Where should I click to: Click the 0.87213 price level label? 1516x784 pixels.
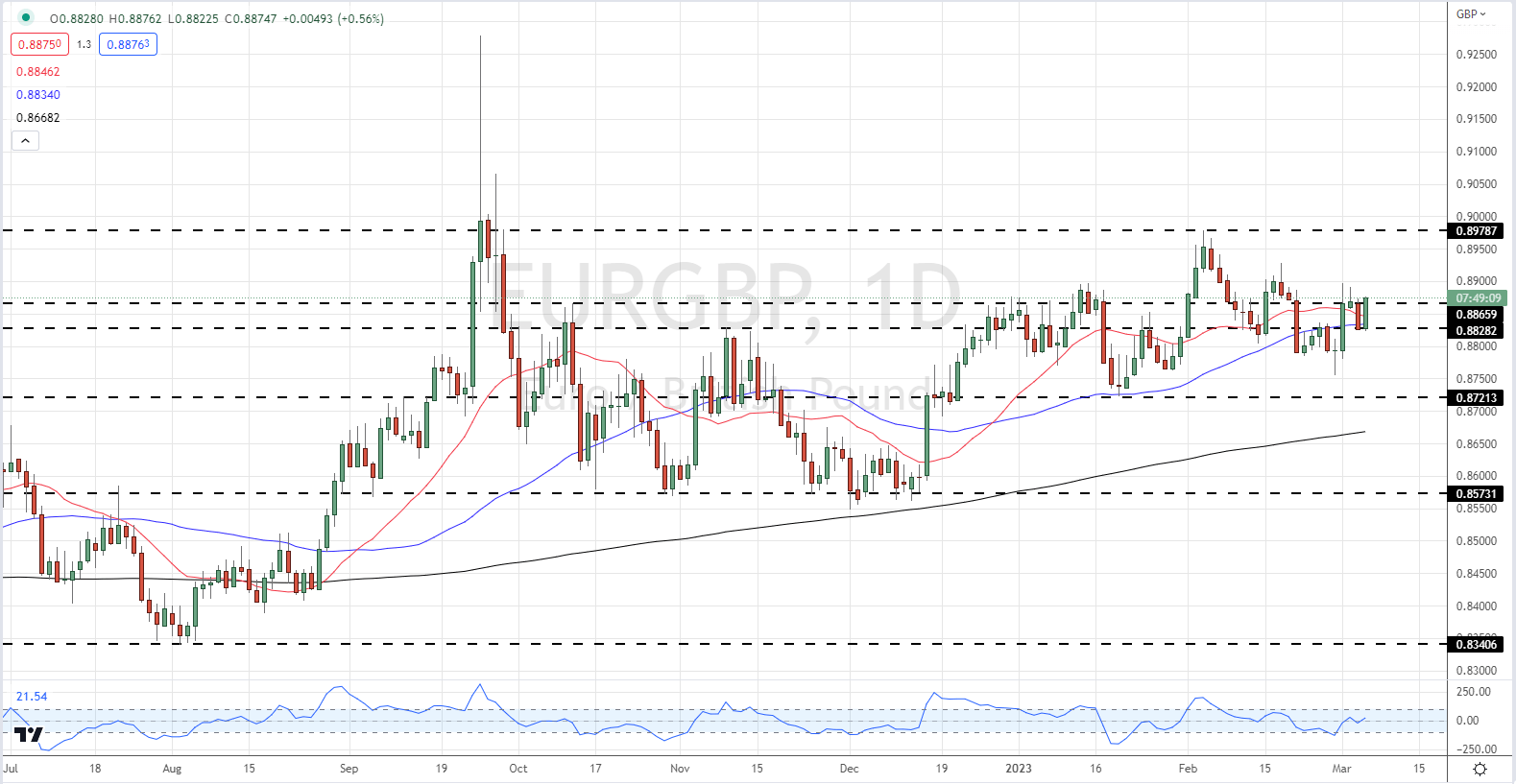pyautogui.click(x=1477, y=397)
